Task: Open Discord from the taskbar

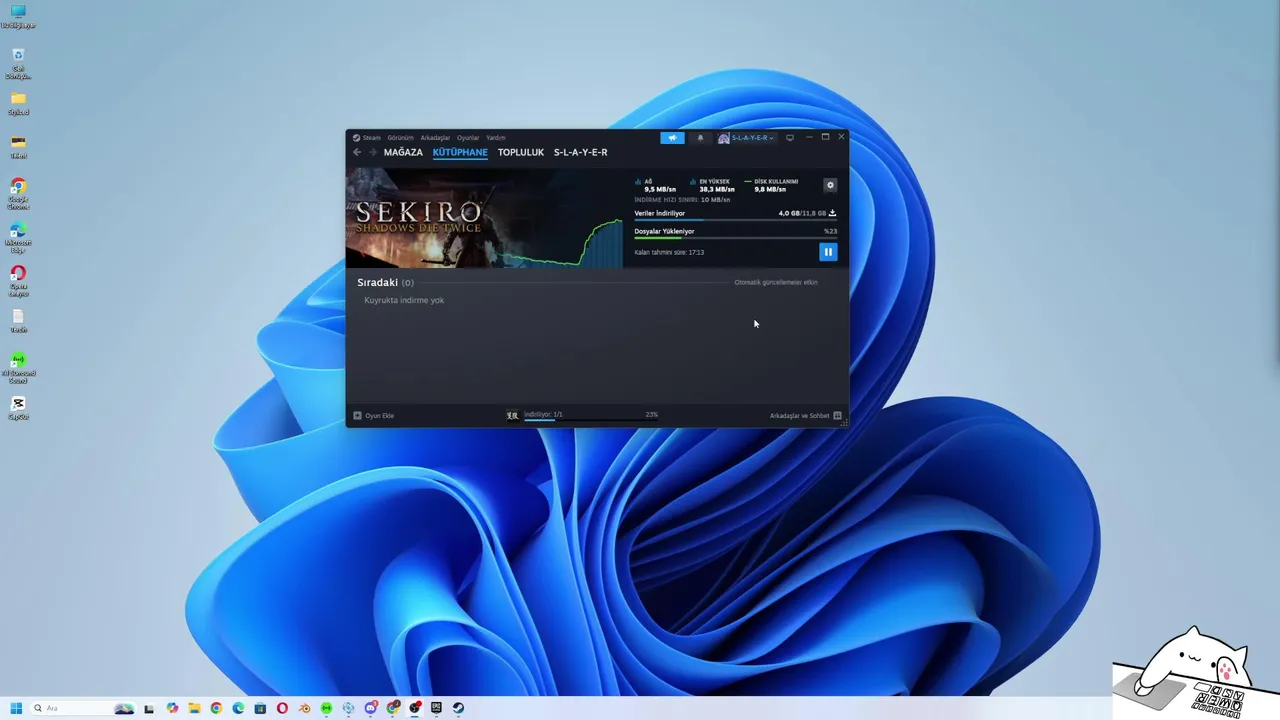Action: [371, 708]
